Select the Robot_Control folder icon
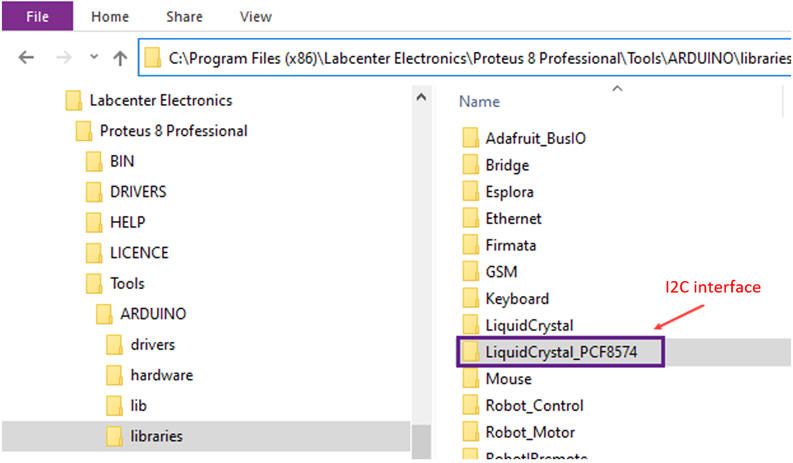793x463 pixels. 470,406
